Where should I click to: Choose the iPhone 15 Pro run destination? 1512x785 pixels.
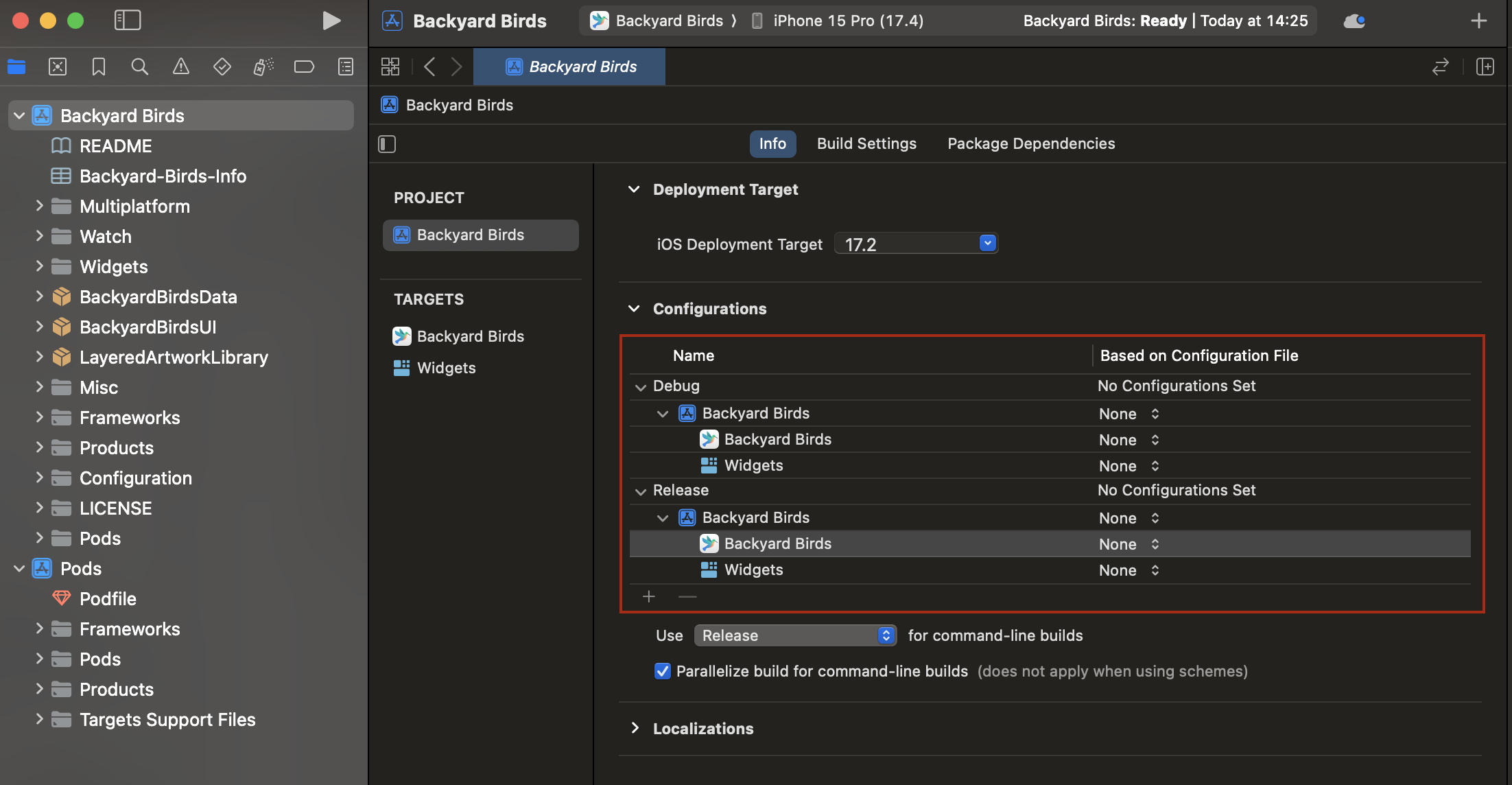(838, 21)
